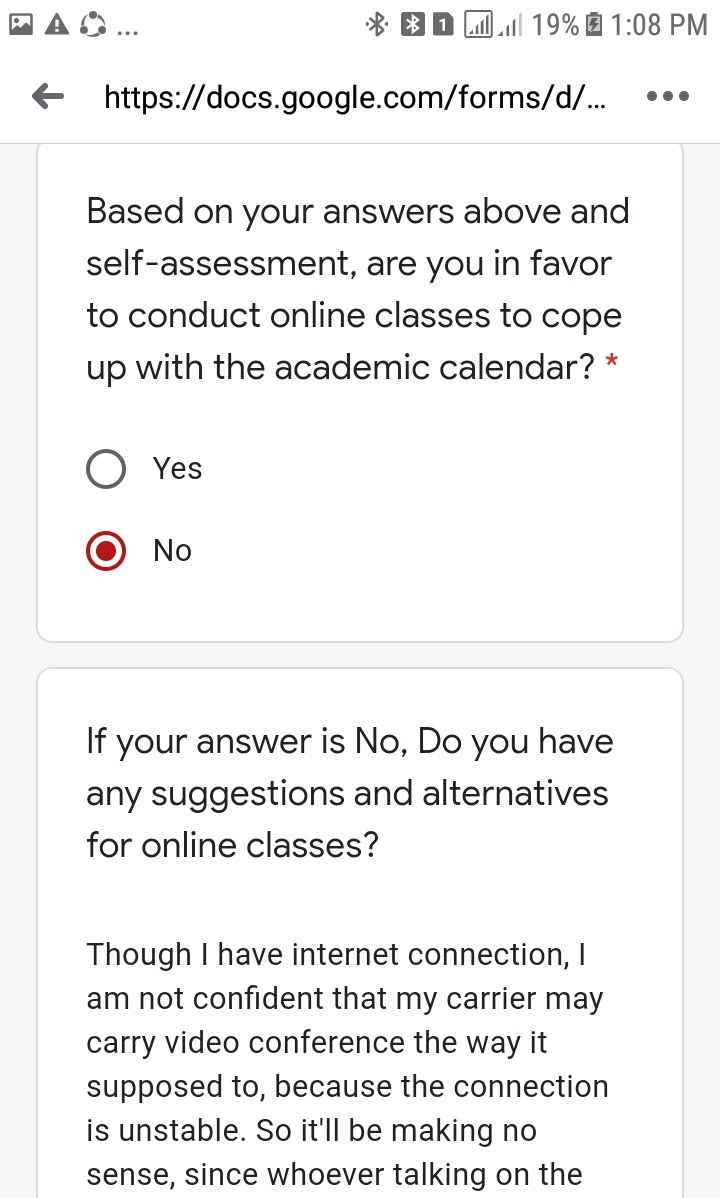Tap the battery charging icon
The image size is (720, 1198).
tap(593, 25)
